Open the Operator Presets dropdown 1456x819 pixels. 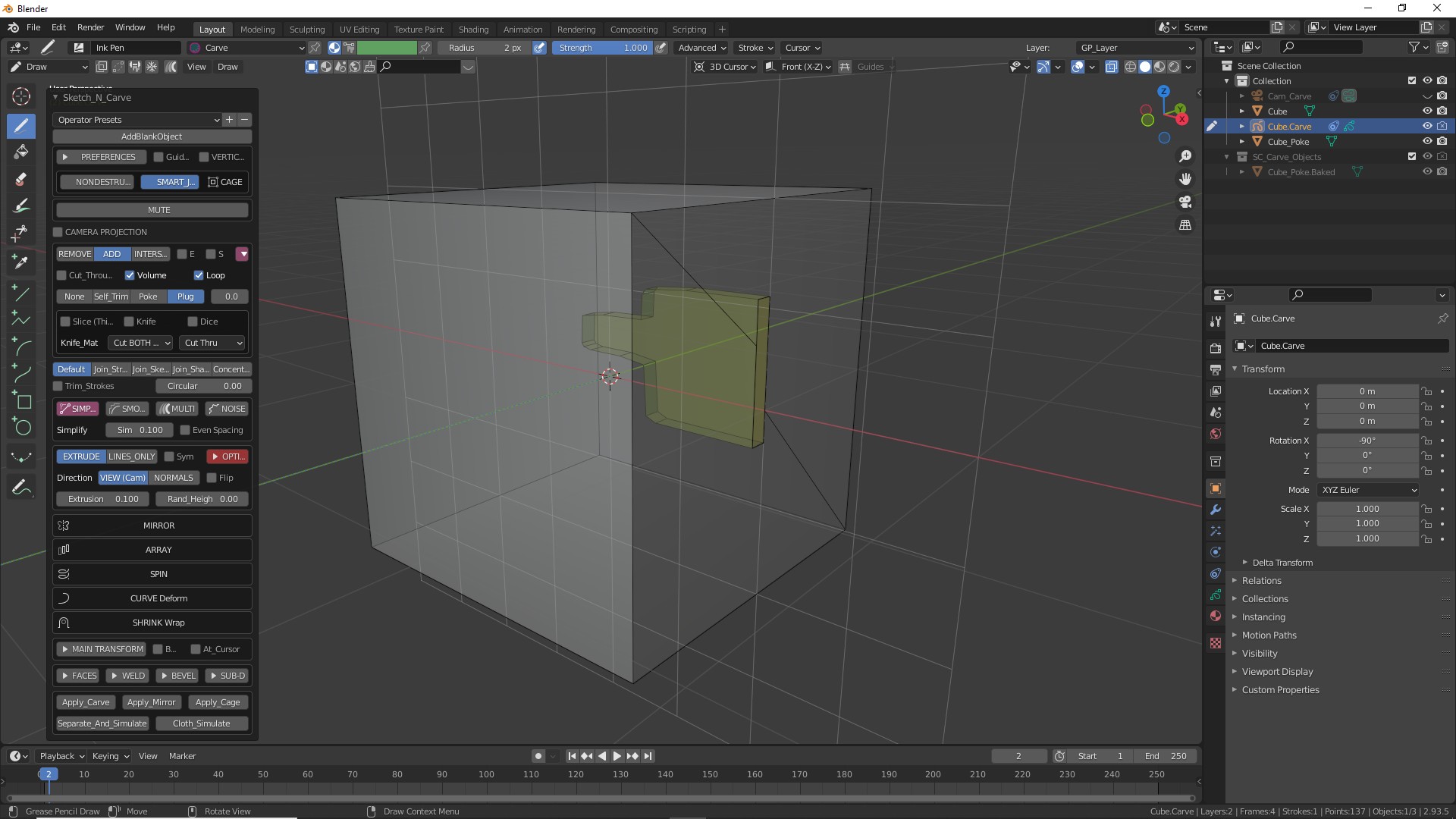click(137, 120)
